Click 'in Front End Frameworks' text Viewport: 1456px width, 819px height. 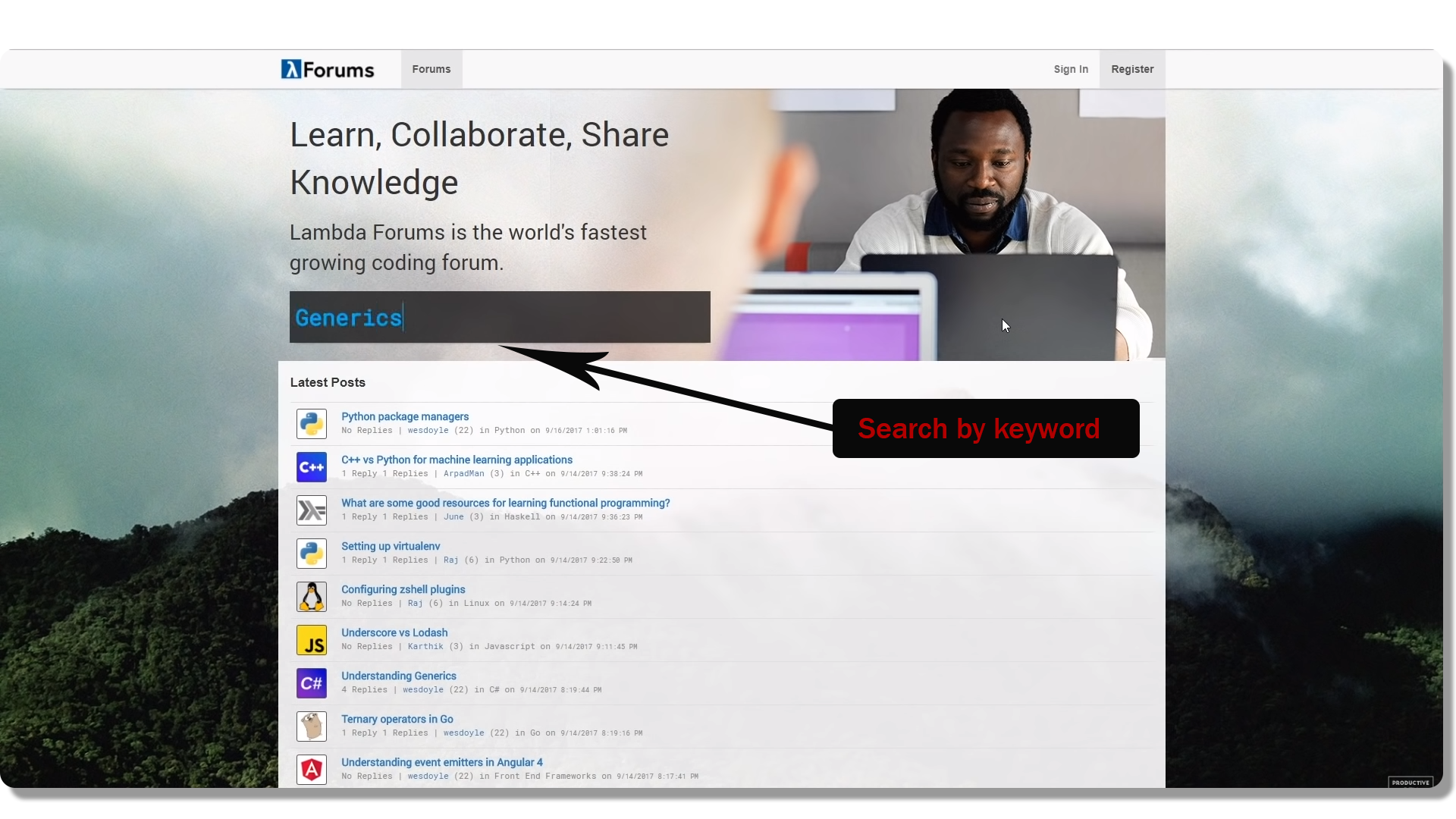[x=538, y=777]
